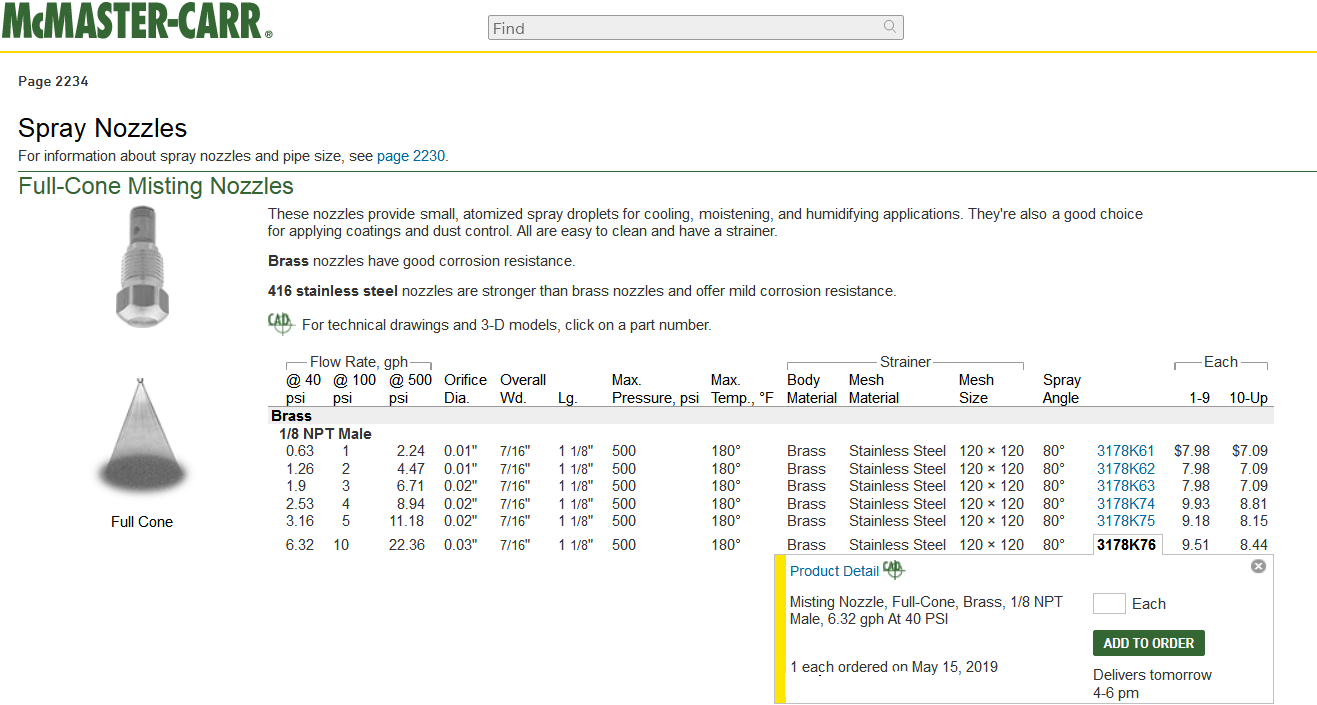Click the 9.51 price for 3178K76
The width and height of the screenshot is (1317, 705).
(x=1196, y=545)
